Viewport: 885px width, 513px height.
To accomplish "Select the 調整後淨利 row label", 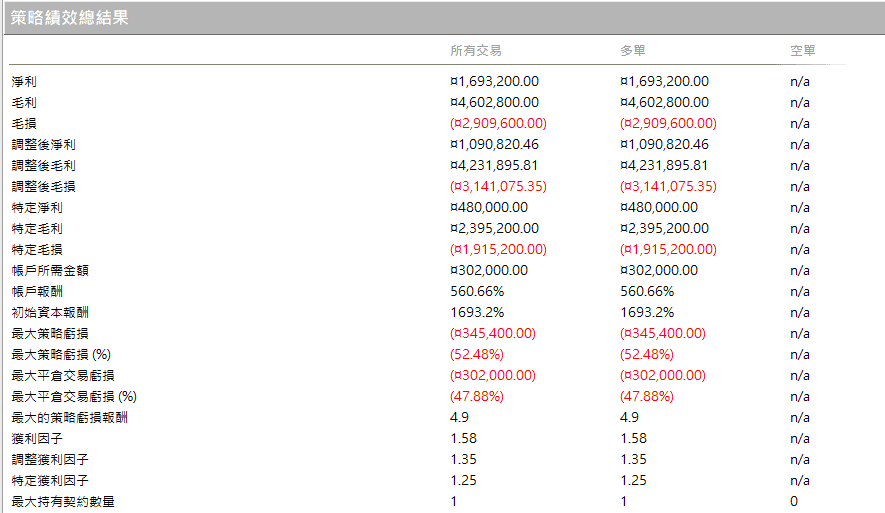I will point(43,144).
